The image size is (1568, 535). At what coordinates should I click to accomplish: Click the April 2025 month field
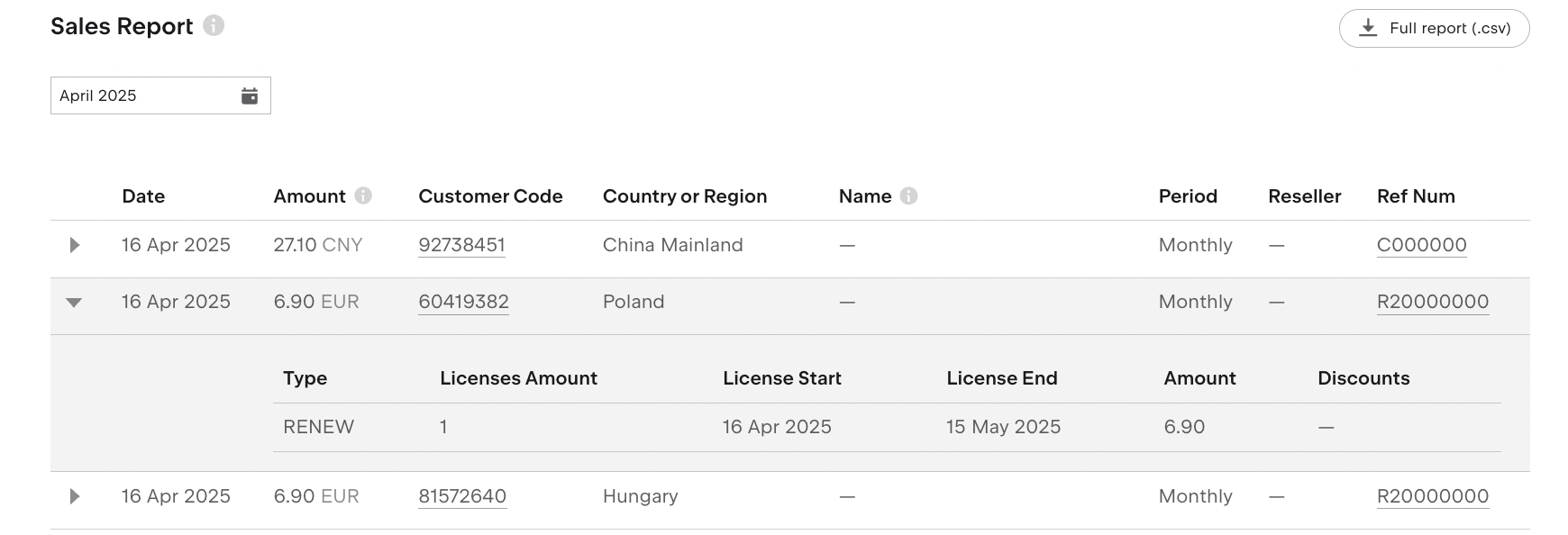[x=144, y=95]
